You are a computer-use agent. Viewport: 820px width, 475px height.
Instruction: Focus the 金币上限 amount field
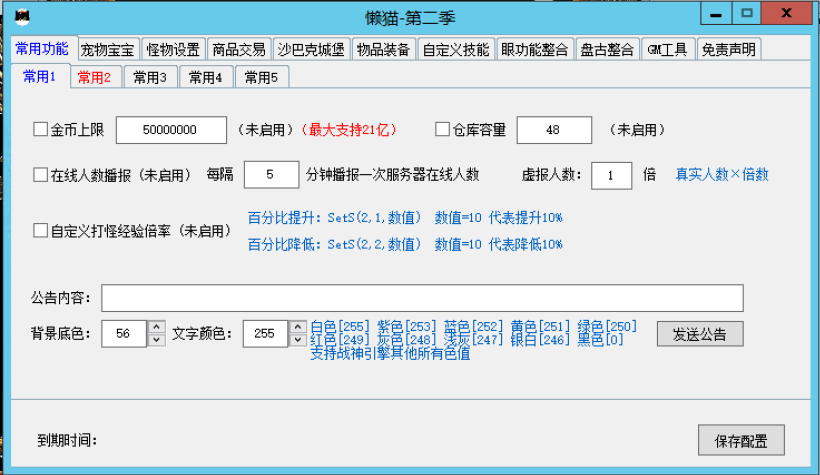[x=170, y=130]
